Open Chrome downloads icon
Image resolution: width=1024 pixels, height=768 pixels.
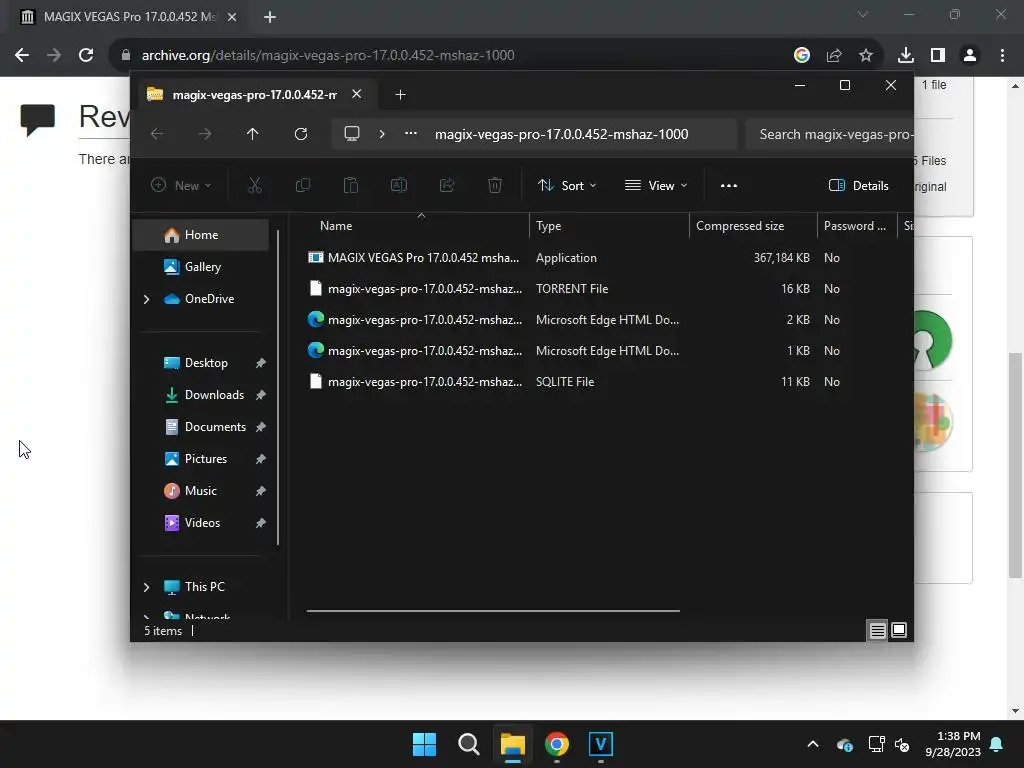[x=905, y=55]
